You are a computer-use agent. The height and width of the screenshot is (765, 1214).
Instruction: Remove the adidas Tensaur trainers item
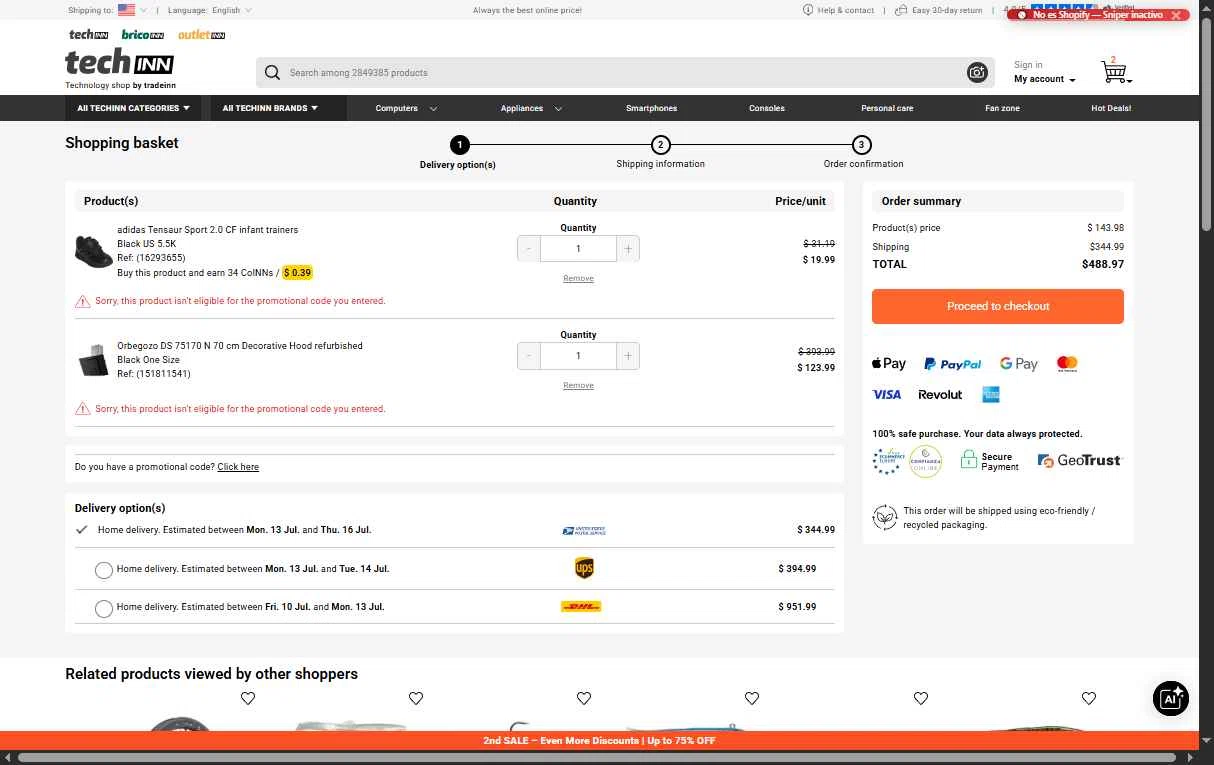(x=578, y=279)
